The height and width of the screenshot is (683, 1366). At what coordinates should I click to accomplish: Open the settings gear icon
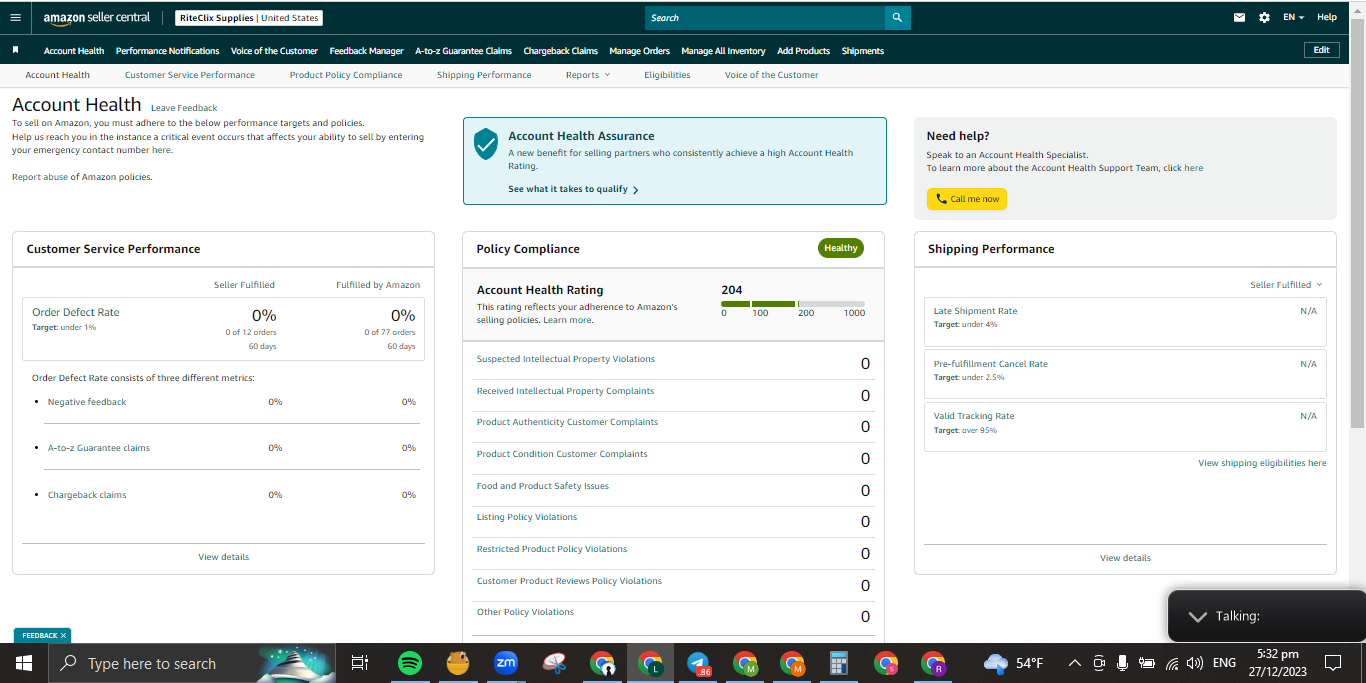pos(1264,17)
